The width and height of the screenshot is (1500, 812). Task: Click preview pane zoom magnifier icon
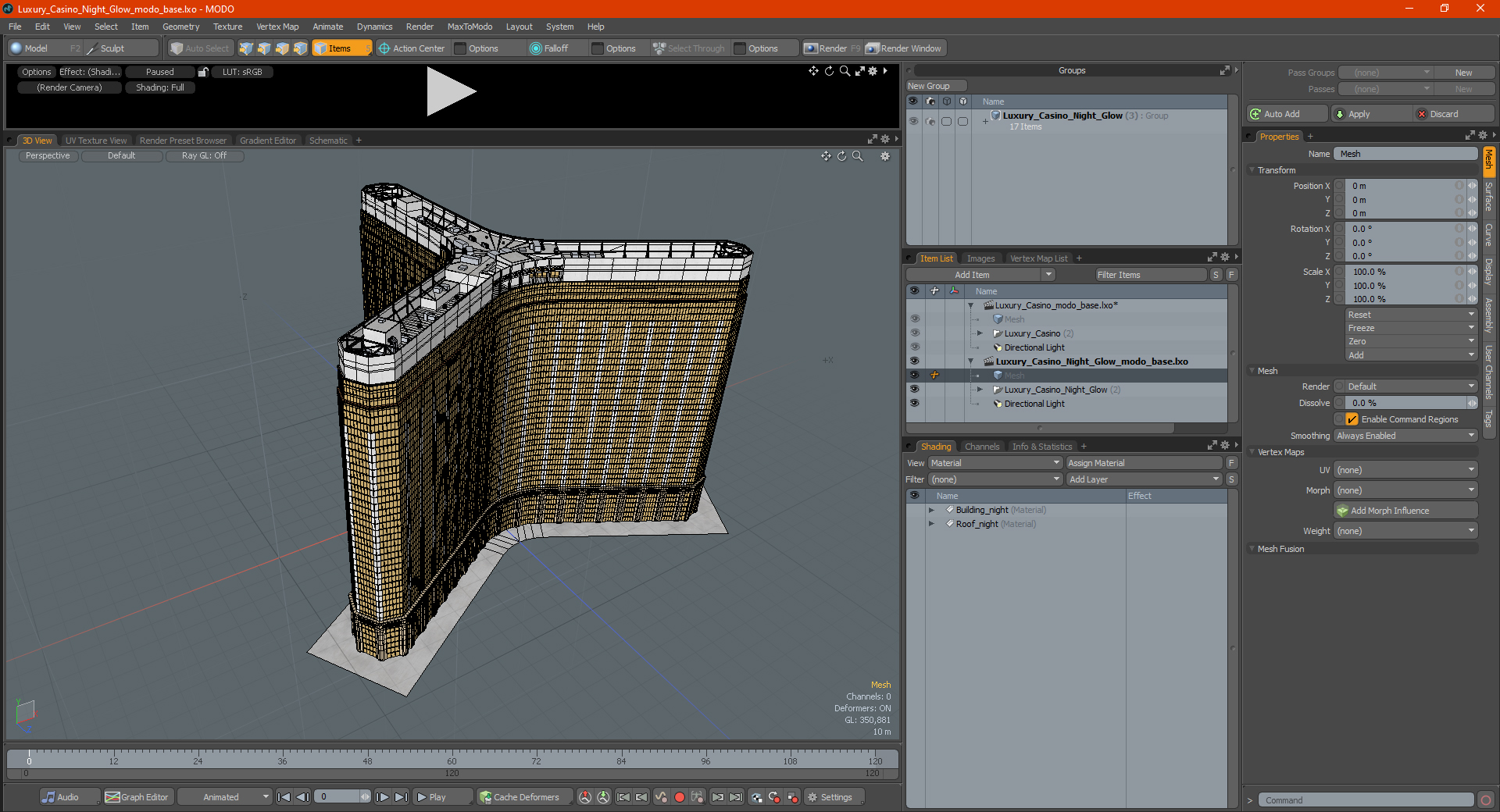pos(845,71)
